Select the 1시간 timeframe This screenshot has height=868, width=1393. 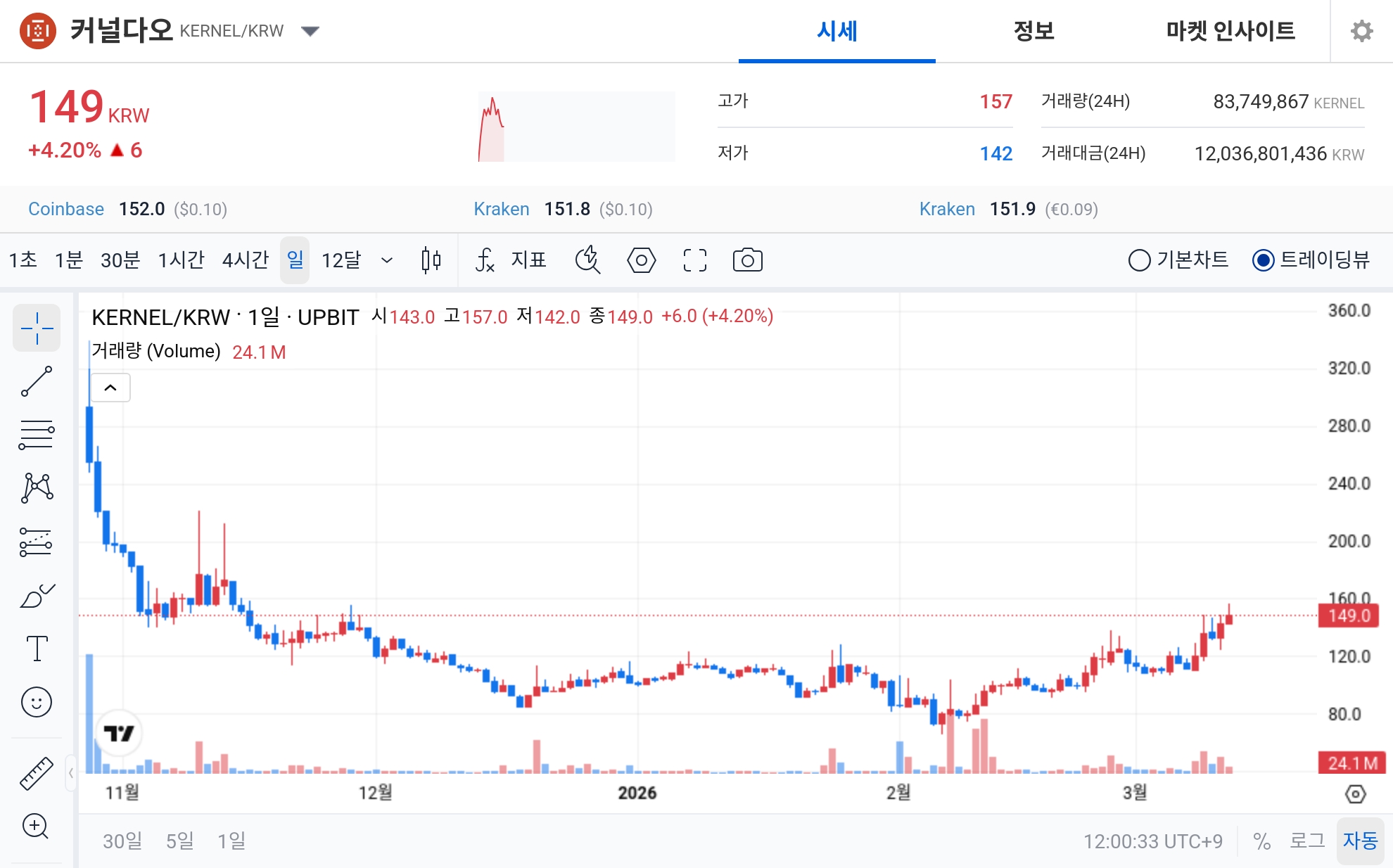click(181, 260)
